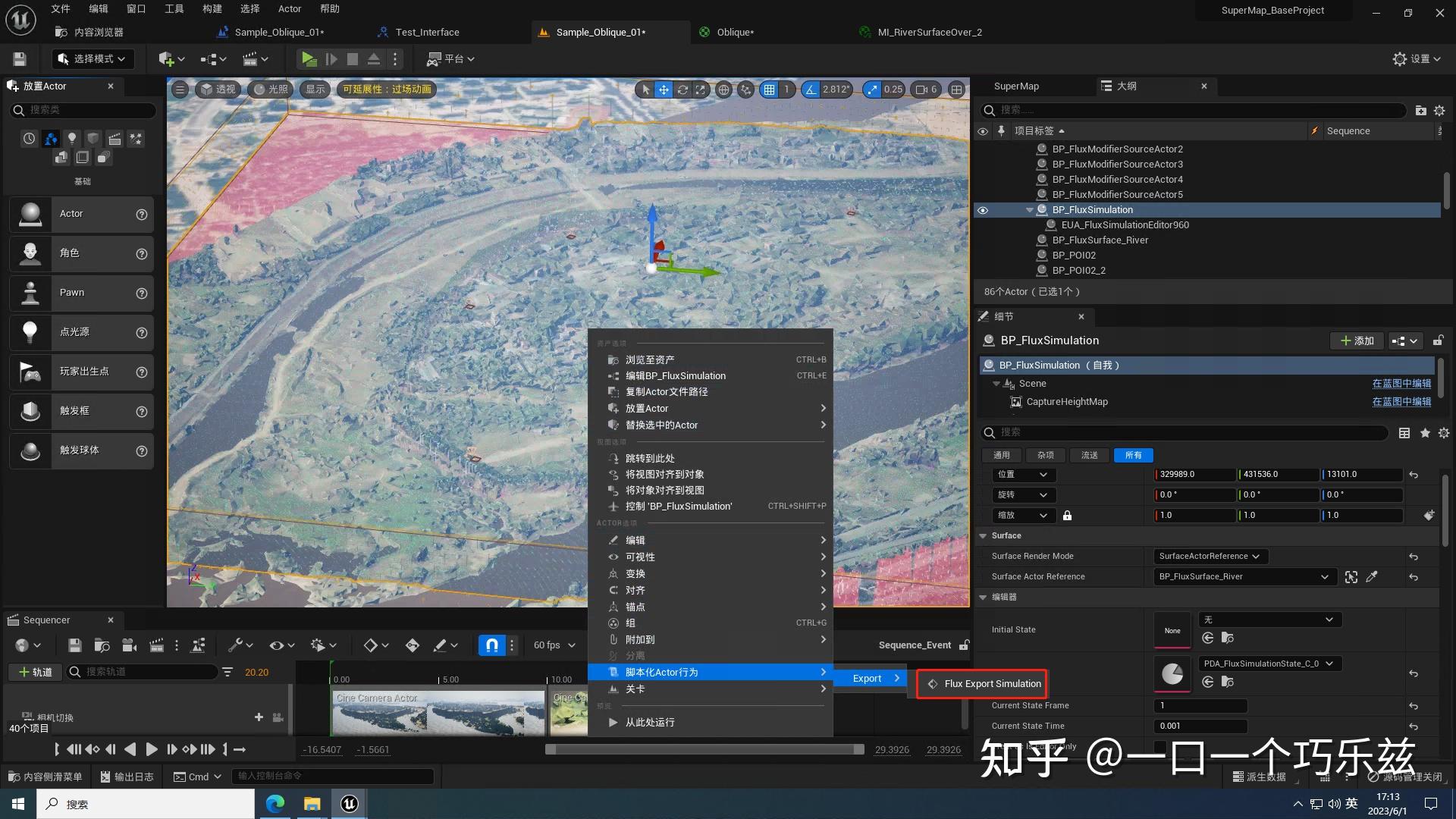This screenshot has width=1456, height=819.
Task: Open Microsoft Edge from the taskbar
Action: tap(275, 804)
